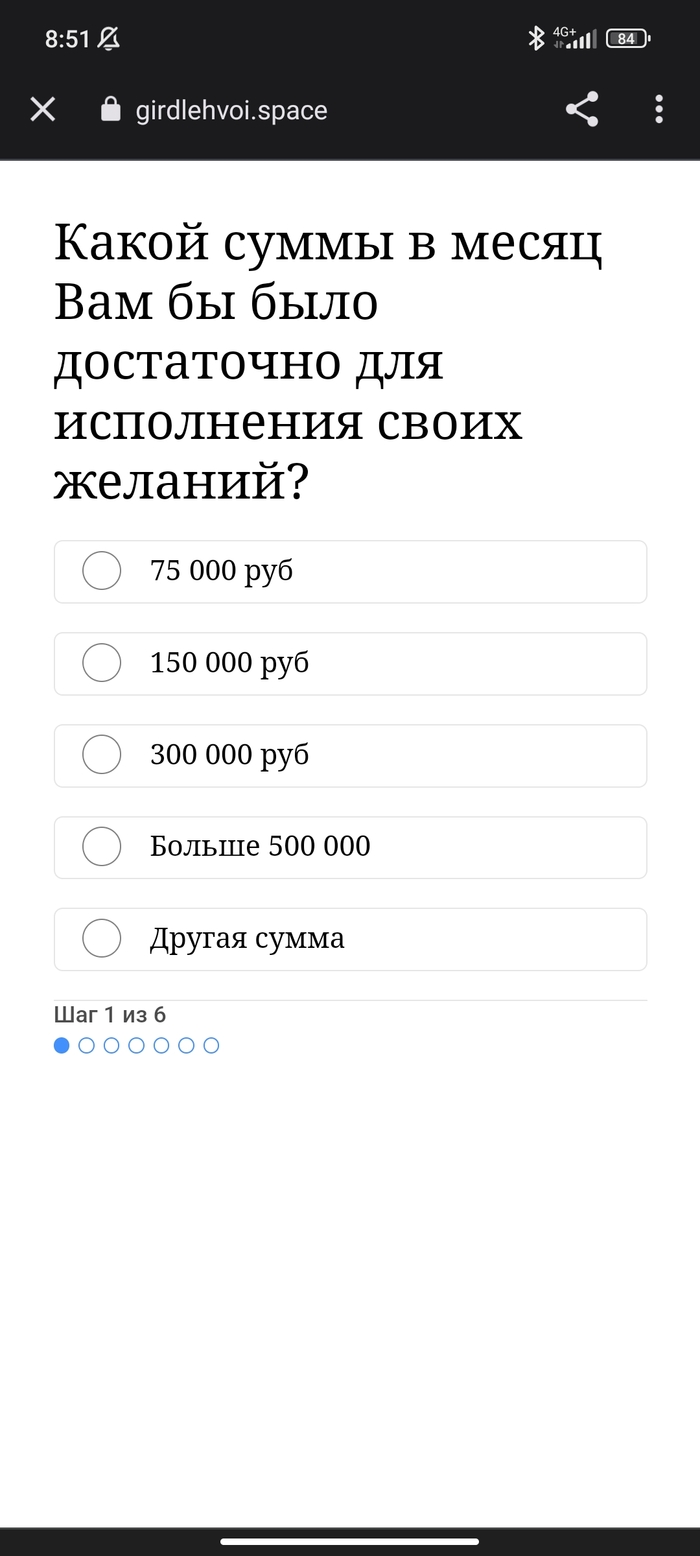The width and height of the screenshot is (700, 1556).
Task: Tap the second step progress dot
Action: (x=87, y=1045)
